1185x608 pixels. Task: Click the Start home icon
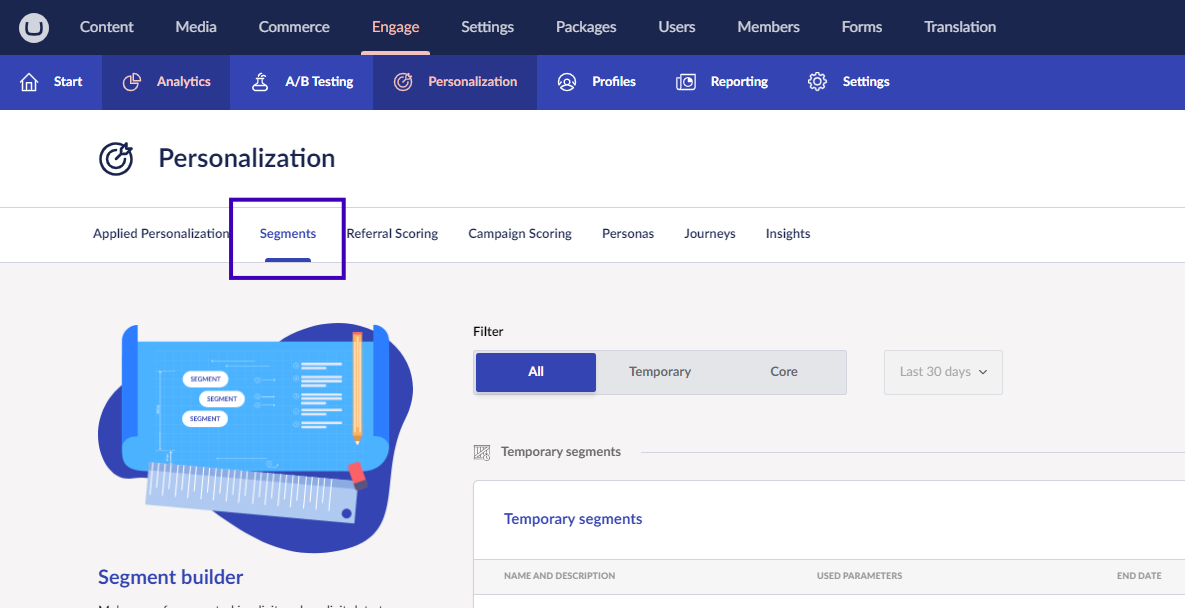click(29, 82)
